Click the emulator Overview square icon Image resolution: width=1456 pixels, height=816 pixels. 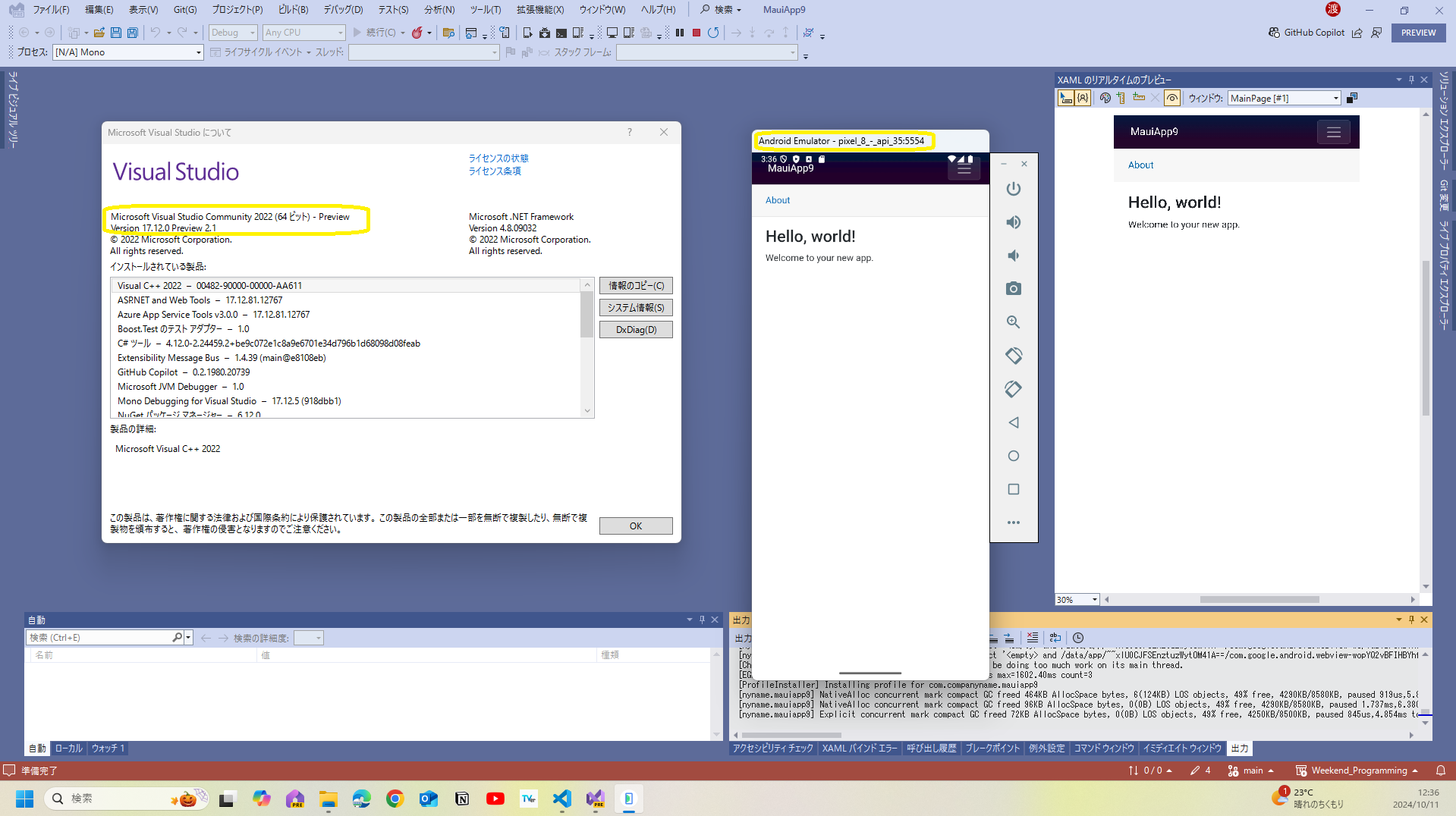coord(1014,489)
